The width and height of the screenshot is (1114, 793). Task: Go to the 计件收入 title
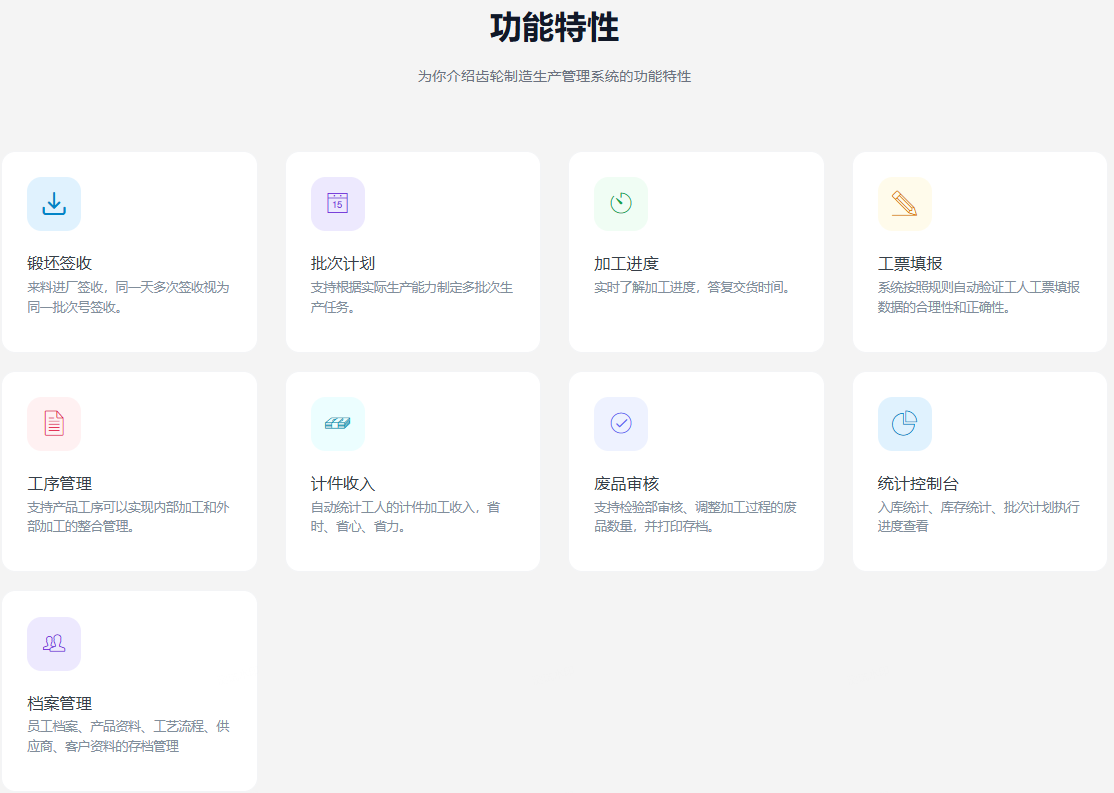click(343, 484)
